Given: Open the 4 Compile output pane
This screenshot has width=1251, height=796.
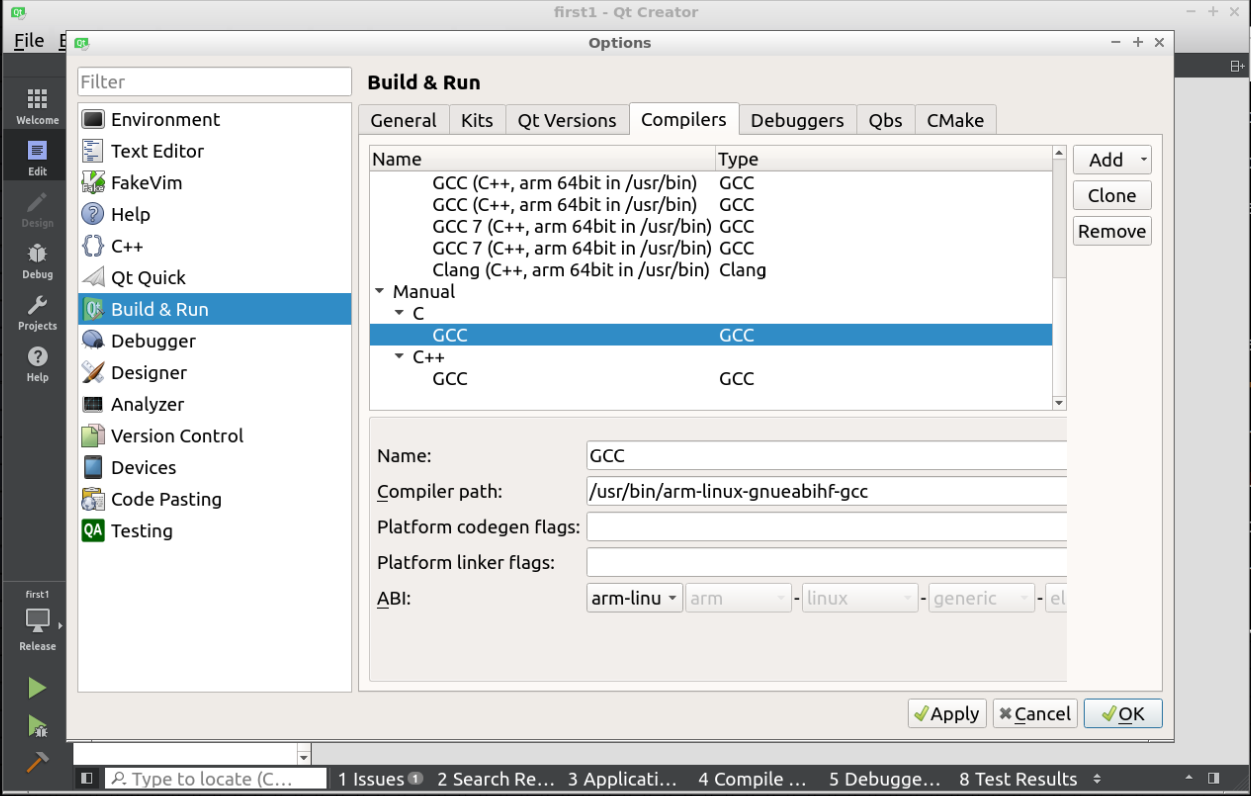Looking at the screenshot, I should pos(752,779).
